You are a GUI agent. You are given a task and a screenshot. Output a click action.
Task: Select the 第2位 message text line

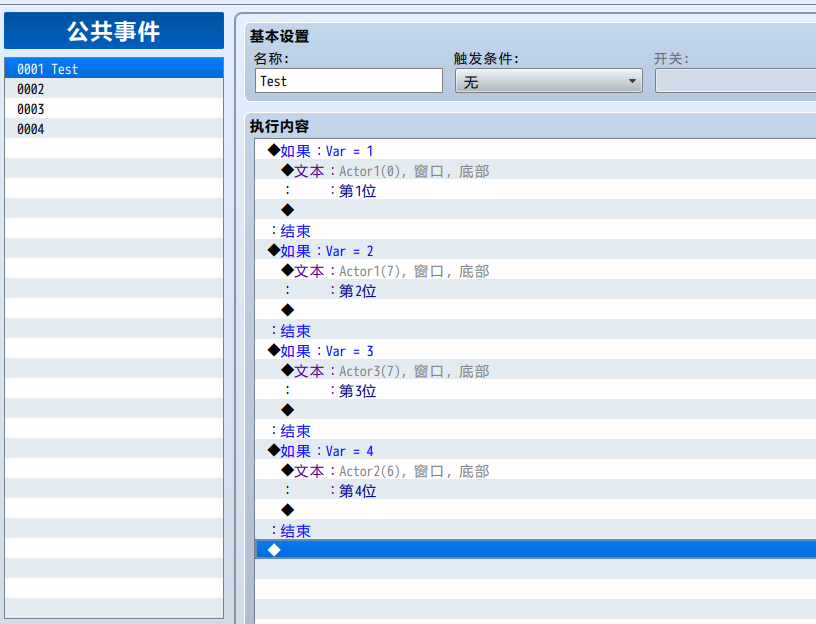point(536,290)
